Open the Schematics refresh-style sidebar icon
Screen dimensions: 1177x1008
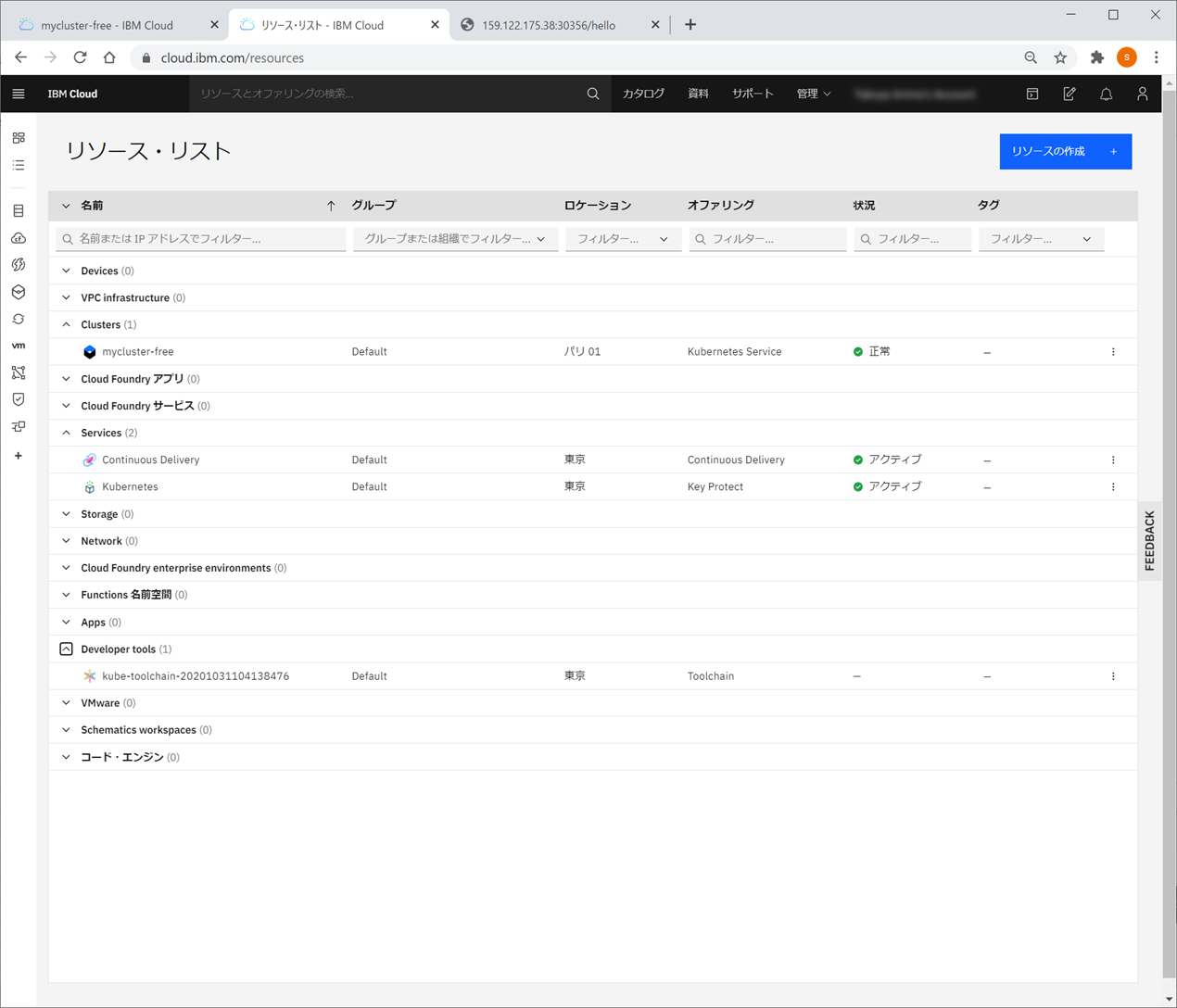[x=19, y=319]
